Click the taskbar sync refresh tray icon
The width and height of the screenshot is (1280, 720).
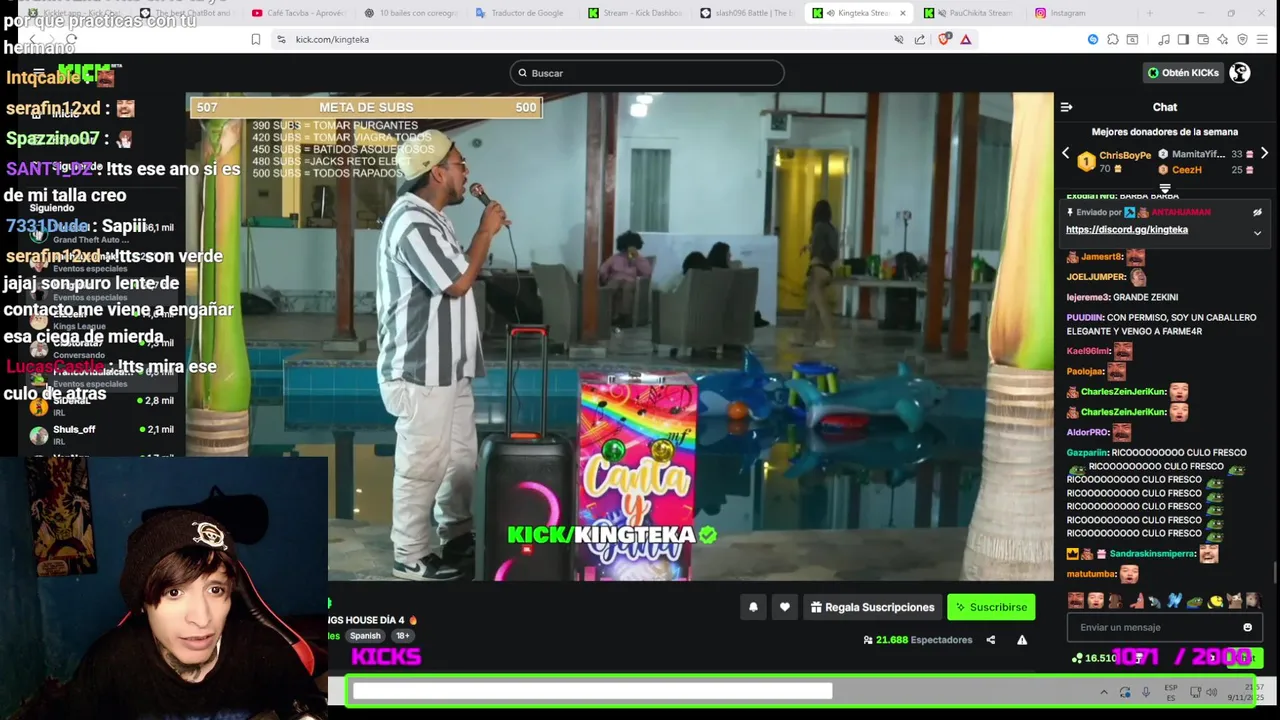click(x=1125, y=692)
